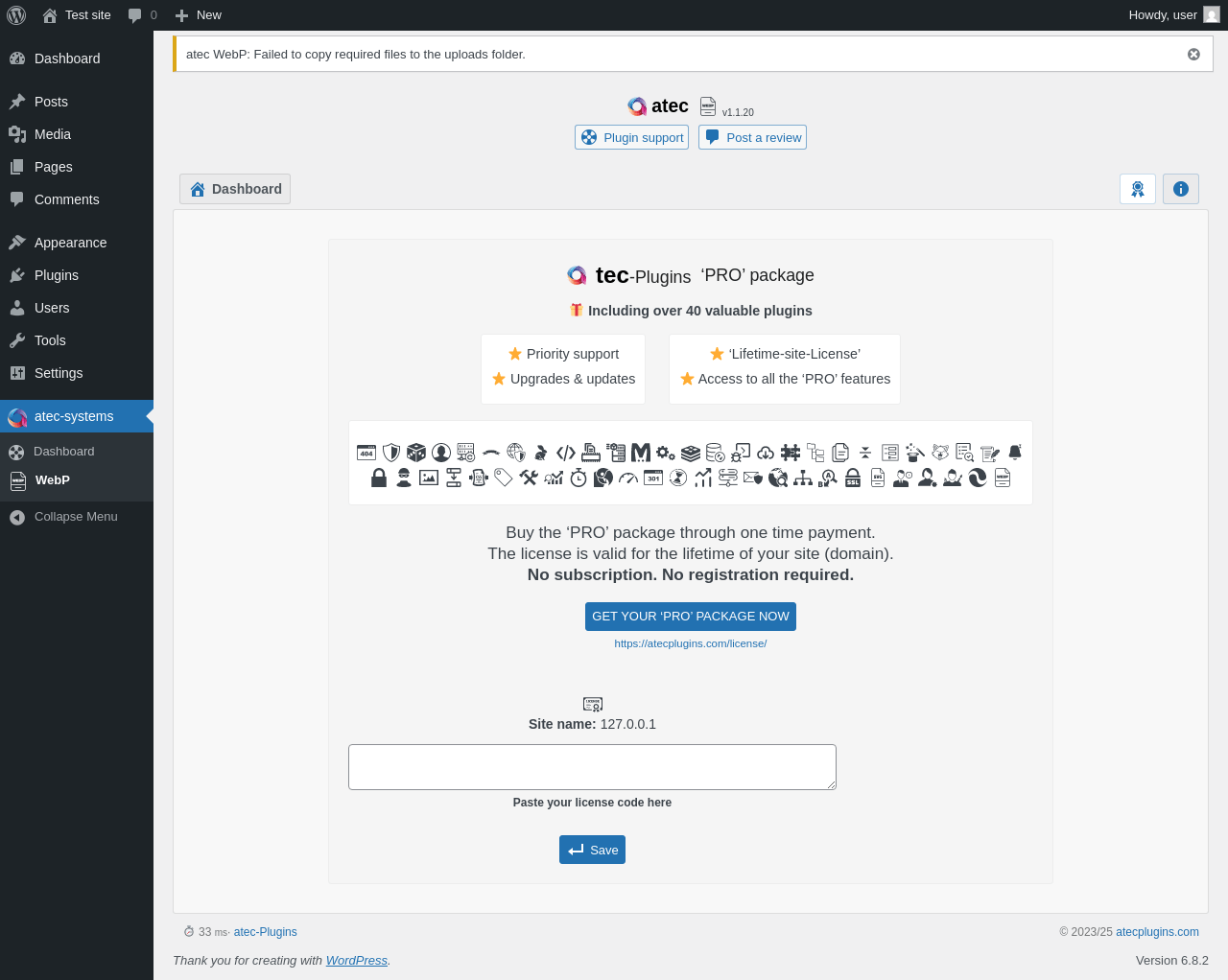Click the sitemap hierarchy plugin icon
Viewport: 1228px width, 980px height.
click(803, 478)
